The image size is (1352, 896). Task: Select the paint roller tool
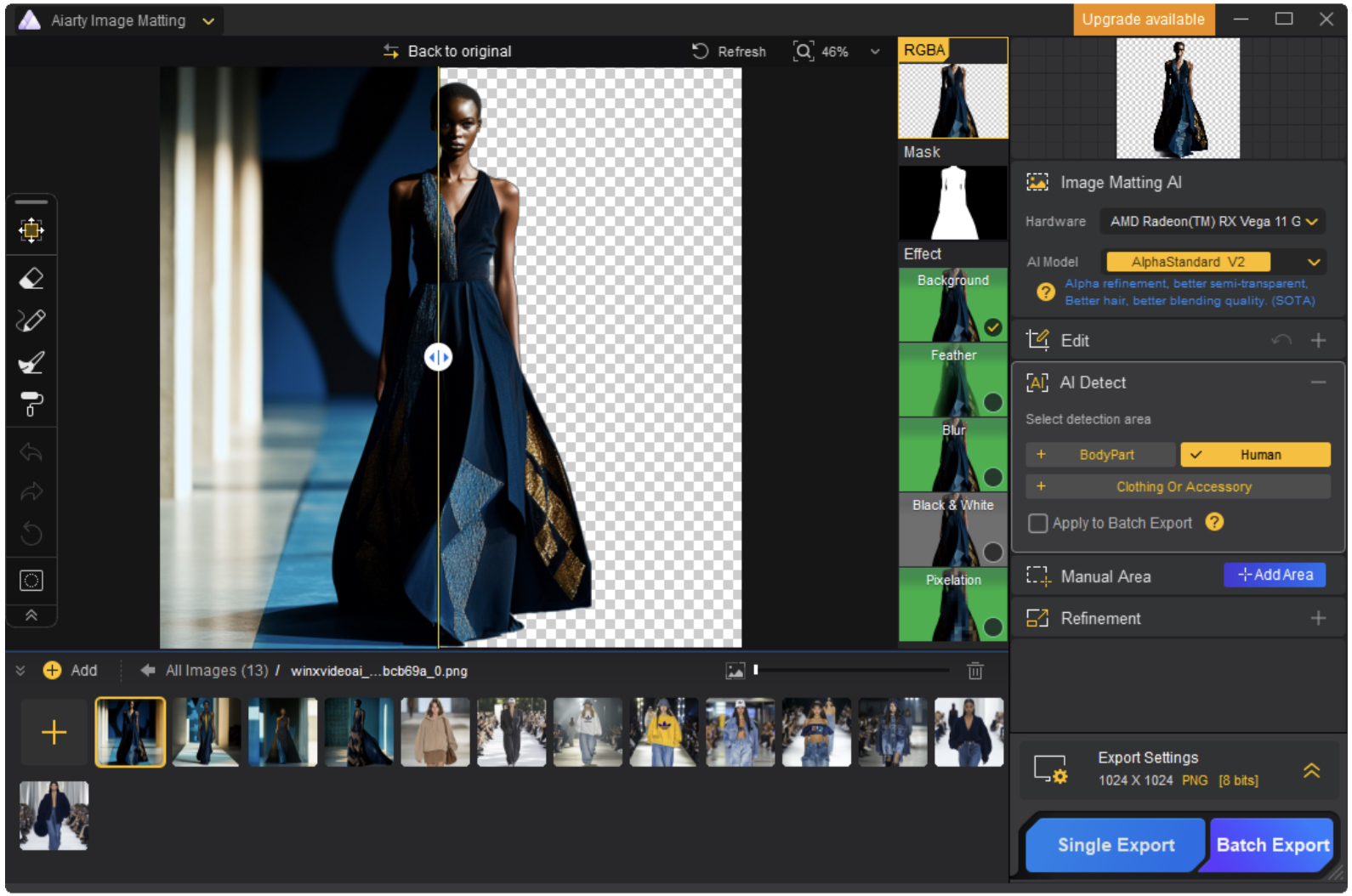coord(31,405)
